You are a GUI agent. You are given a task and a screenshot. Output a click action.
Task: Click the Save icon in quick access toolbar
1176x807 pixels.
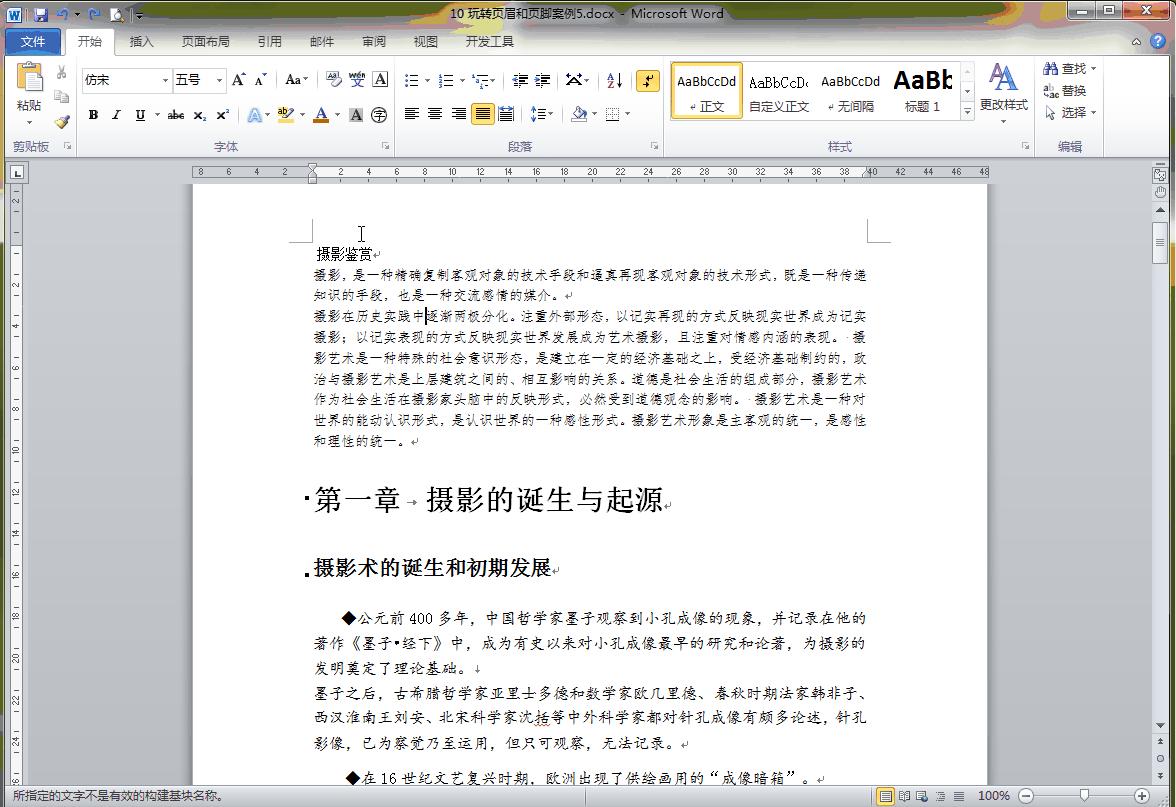[x=40, y=14]
